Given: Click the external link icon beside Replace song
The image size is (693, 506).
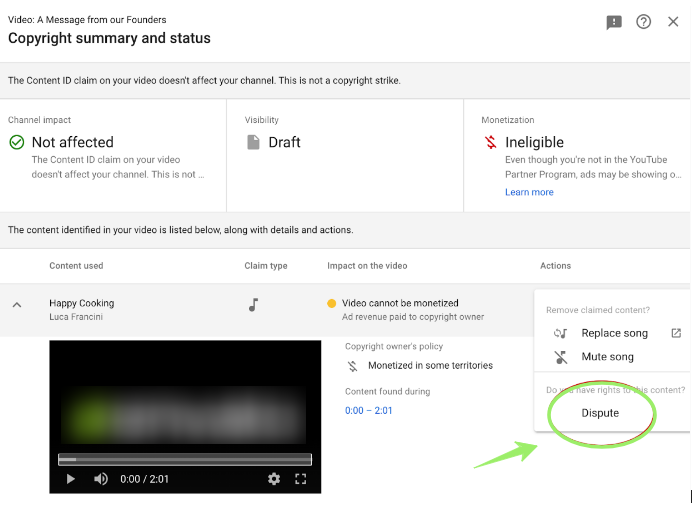Looking at the screenshot, I should click(676, 333).
